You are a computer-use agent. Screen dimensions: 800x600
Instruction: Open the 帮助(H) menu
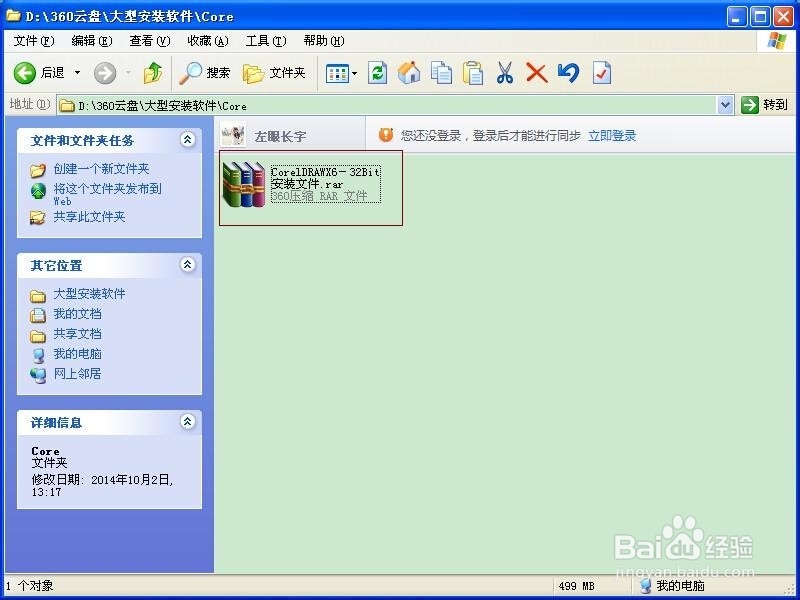(x=324, y=41)
